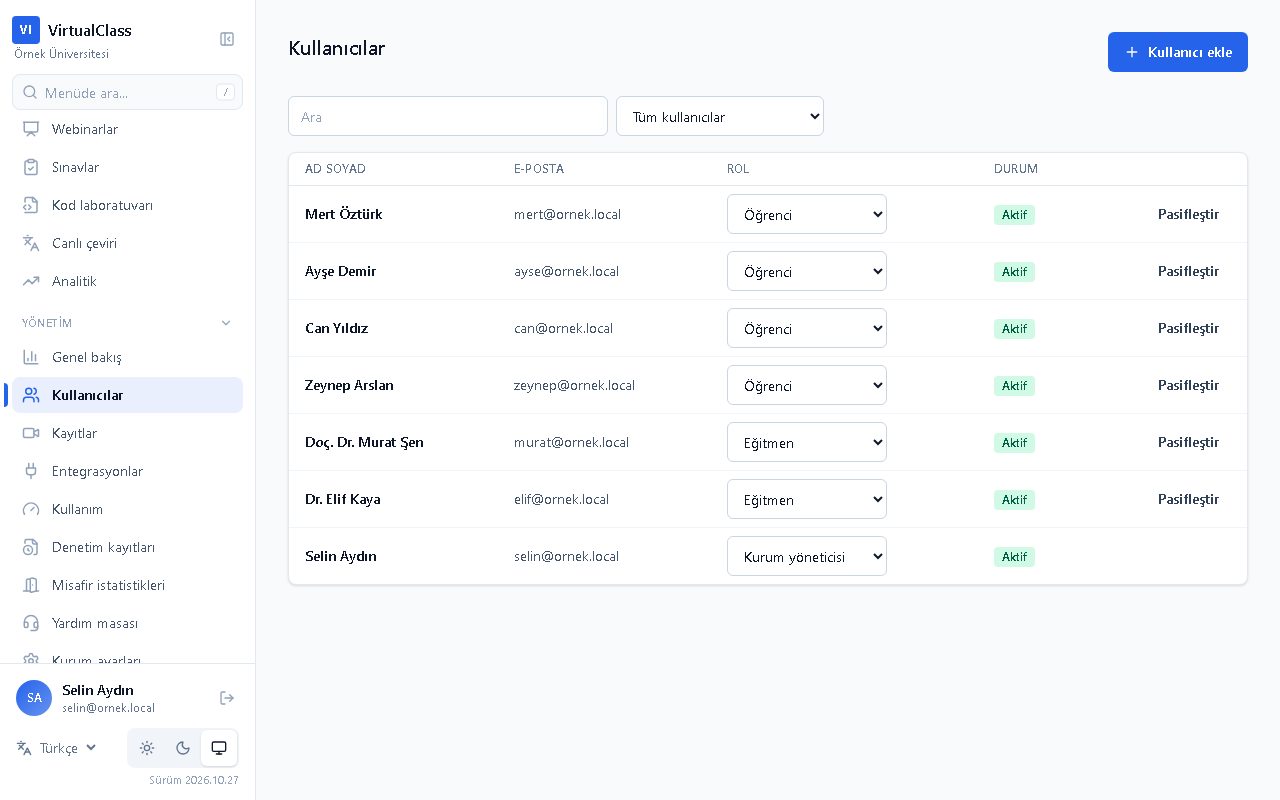Collapse the YÖNETİM section chevron
Image resolution: width=1280 pixels, height=800 pixels.
226,323
